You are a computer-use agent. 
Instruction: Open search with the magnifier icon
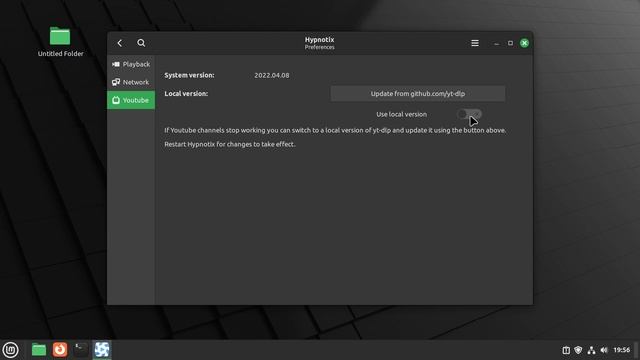141,43
